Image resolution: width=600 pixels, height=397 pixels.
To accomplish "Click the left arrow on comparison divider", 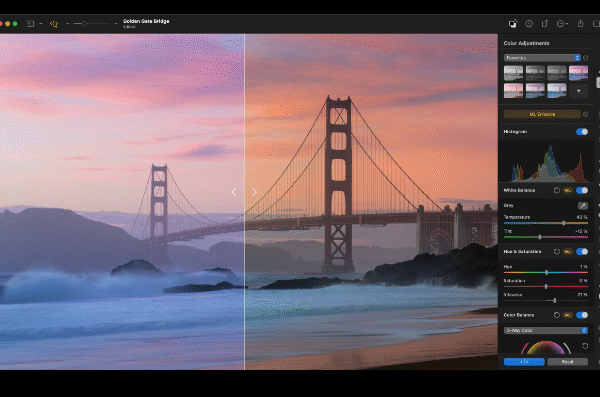I will (x=234, y=192).
